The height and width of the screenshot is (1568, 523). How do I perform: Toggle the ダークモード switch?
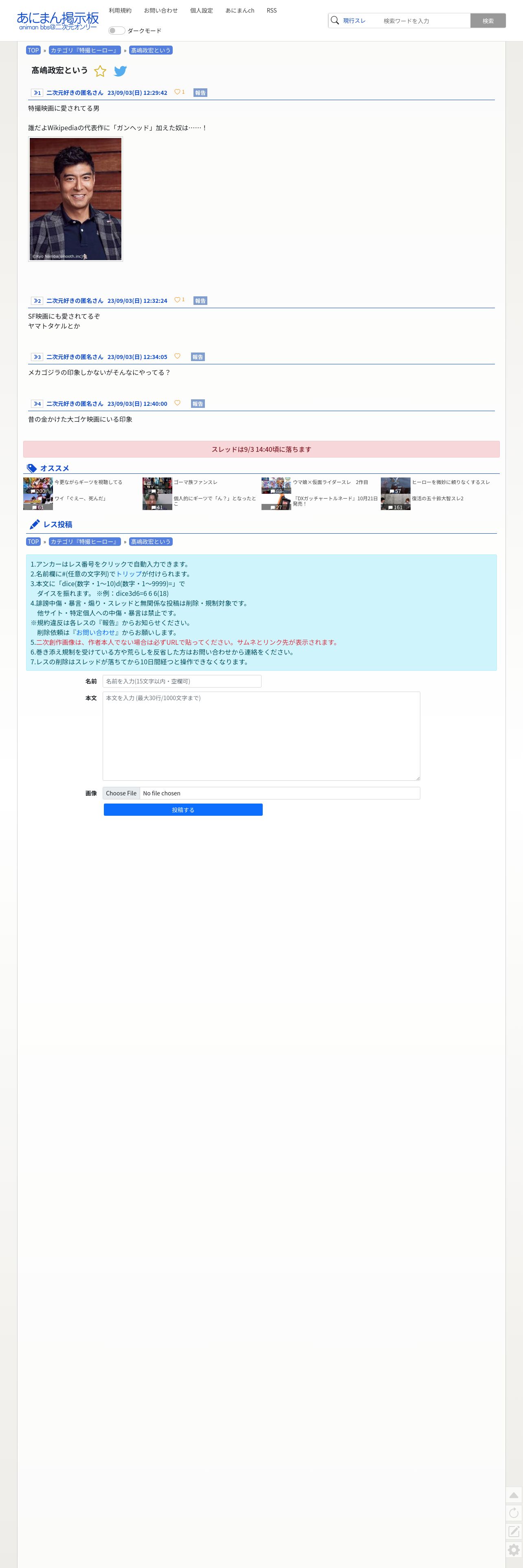coord(116,31)
